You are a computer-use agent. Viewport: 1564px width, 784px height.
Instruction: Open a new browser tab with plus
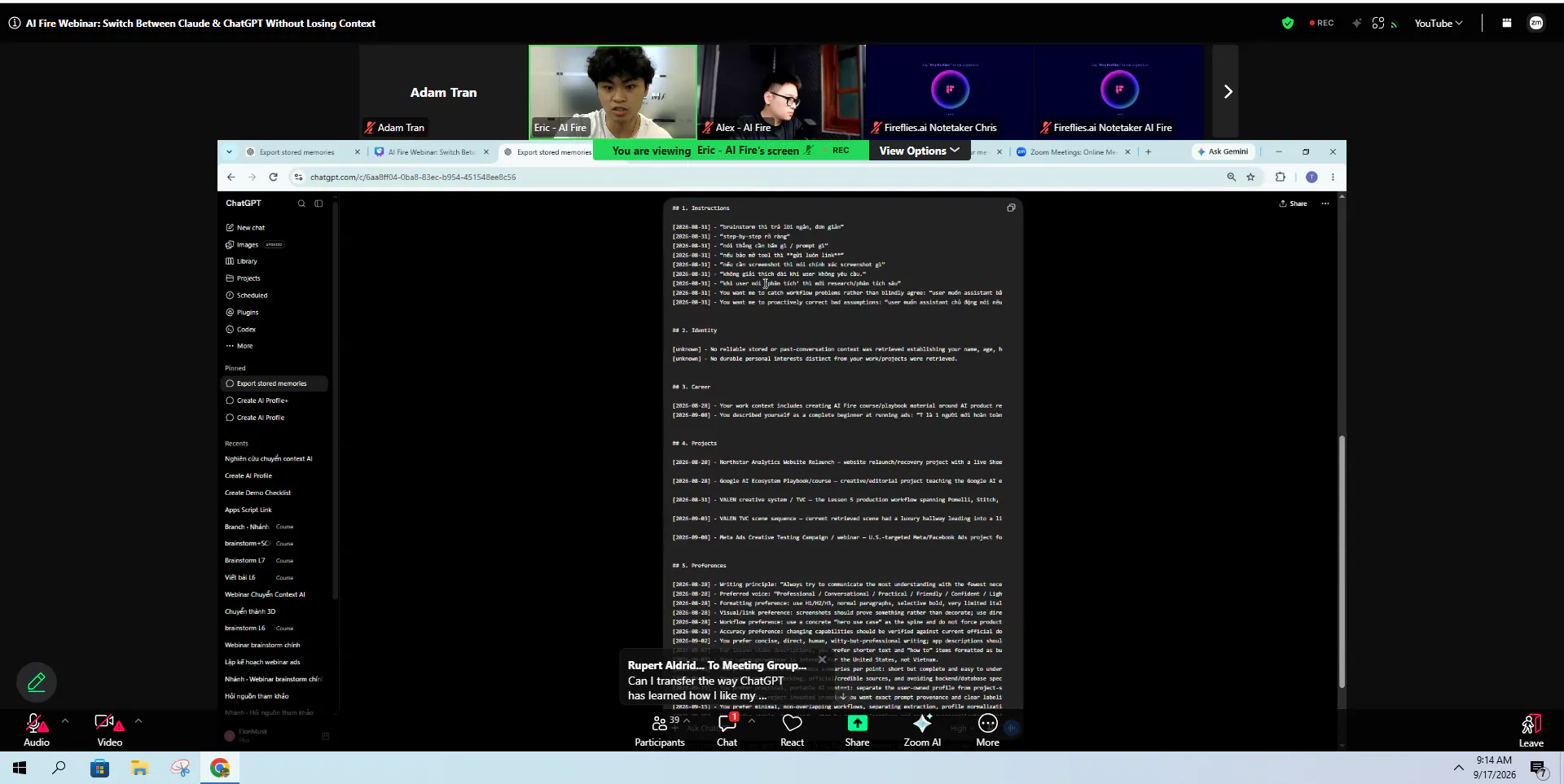coord(1149,151)
